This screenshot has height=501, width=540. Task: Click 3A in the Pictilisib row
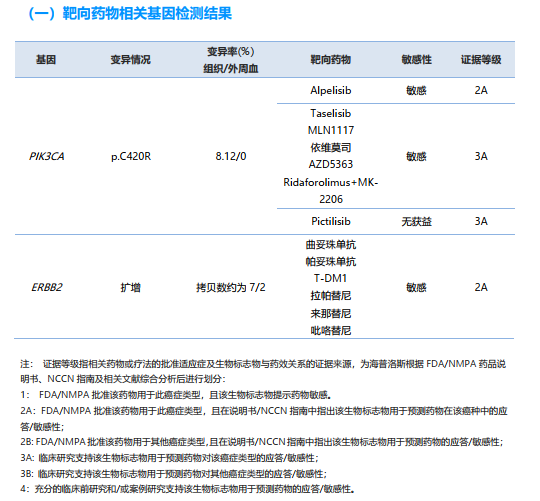tap(481, 221)
